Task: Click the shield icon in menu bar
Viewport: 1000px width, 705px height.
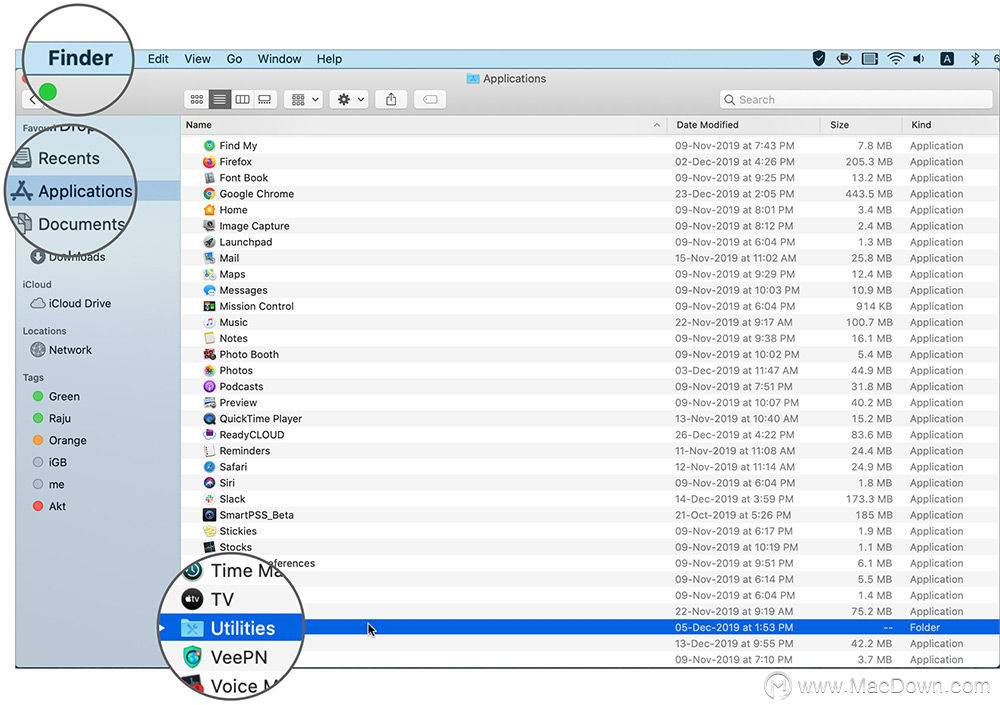Action: [x=819, y=59]
